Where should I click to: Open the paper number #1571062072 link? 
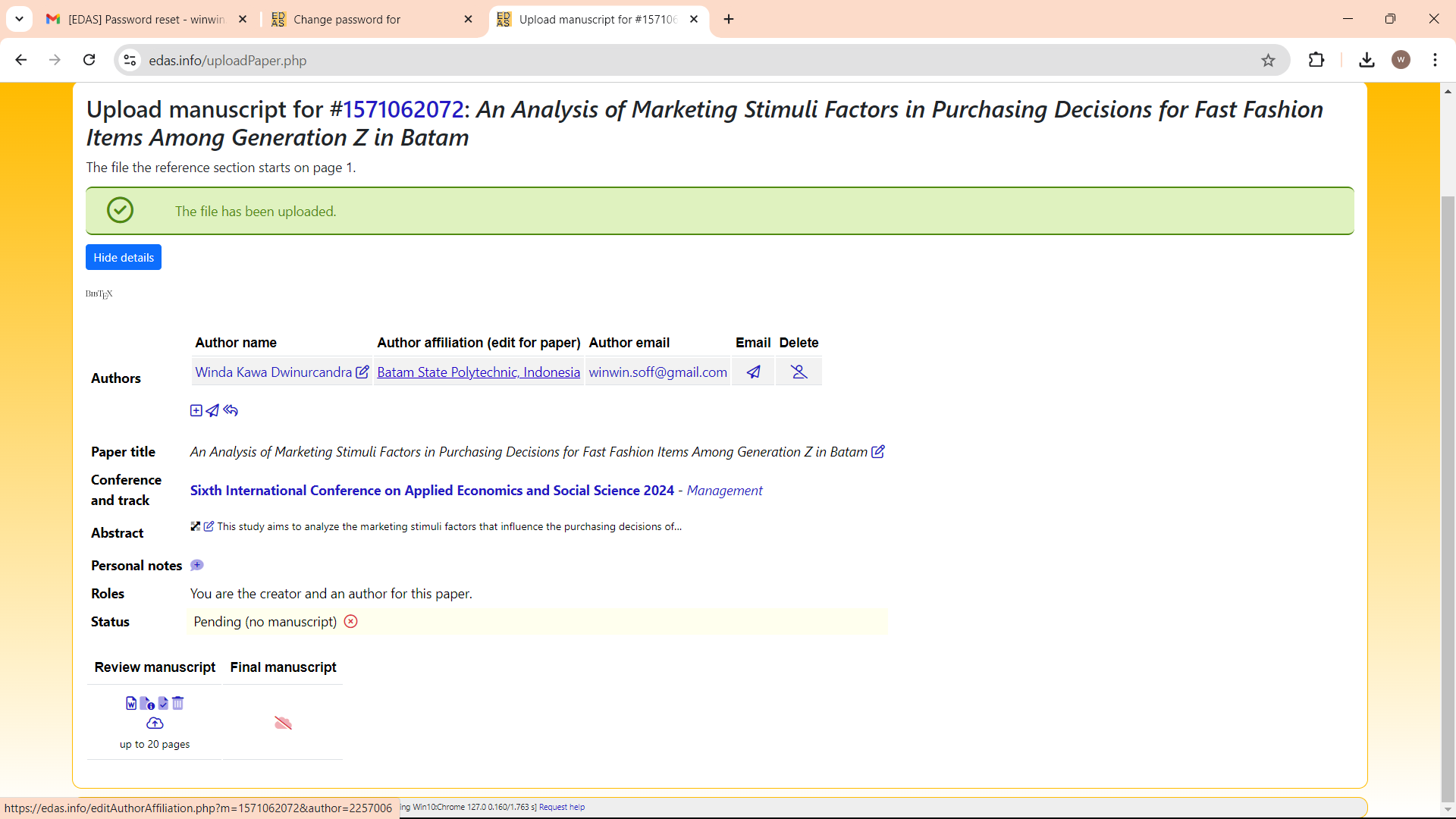point(403,110)
